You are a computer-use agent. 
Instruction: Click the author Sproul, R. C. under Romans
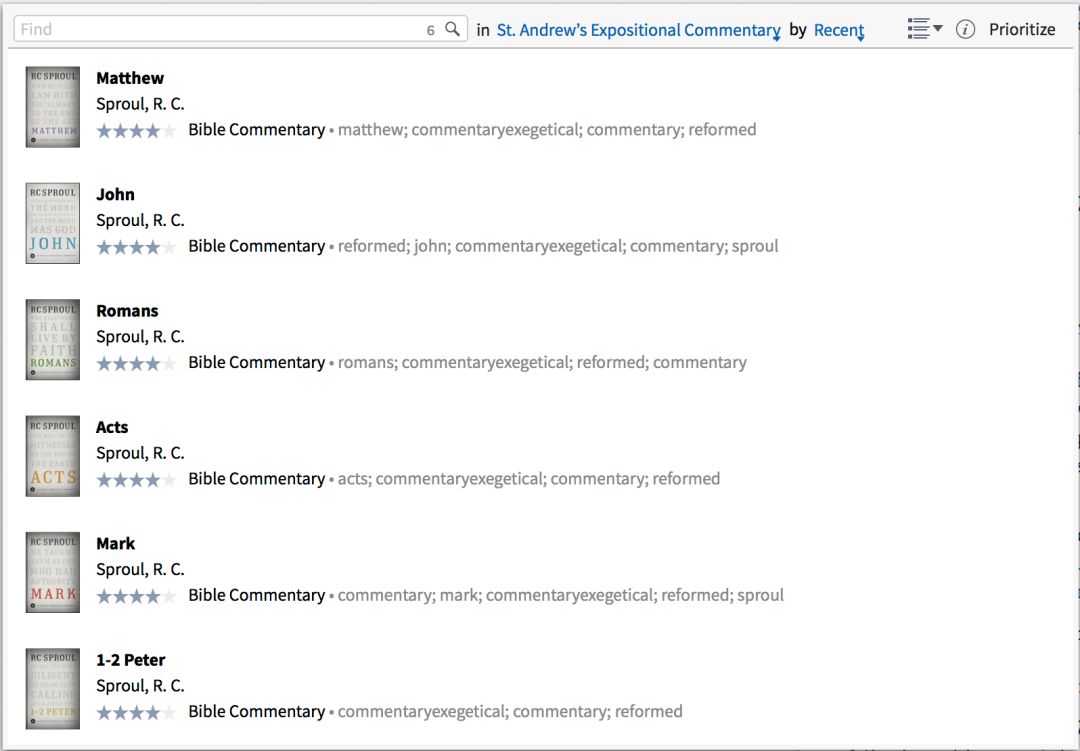pyautogui.click(x=141, y=337)
